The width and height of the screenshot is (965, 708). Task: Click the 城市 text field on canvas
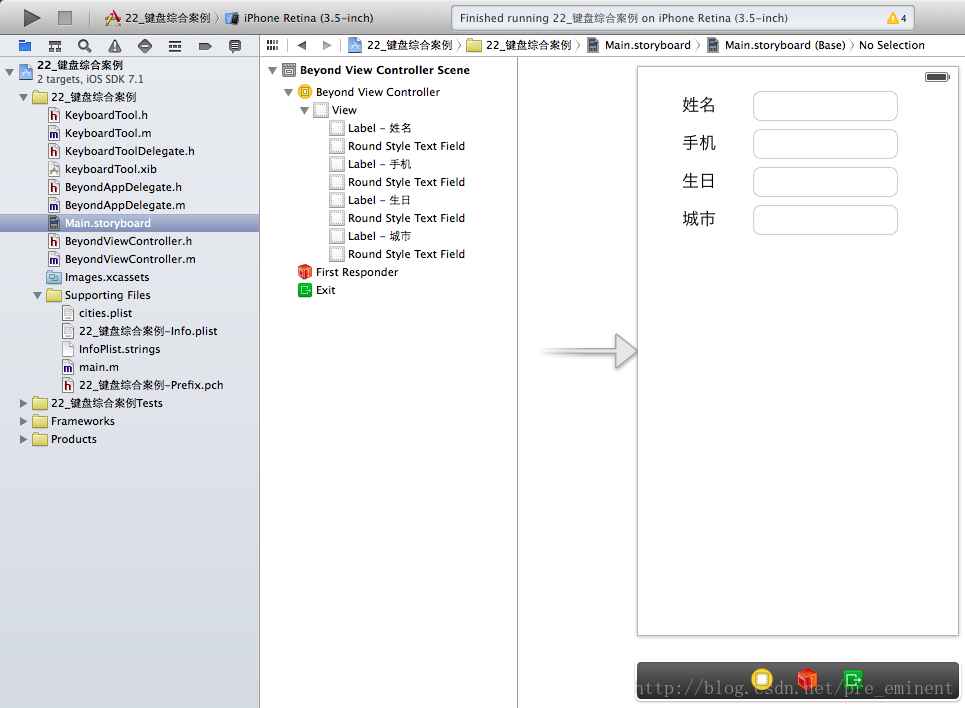(x=825, y=220)
